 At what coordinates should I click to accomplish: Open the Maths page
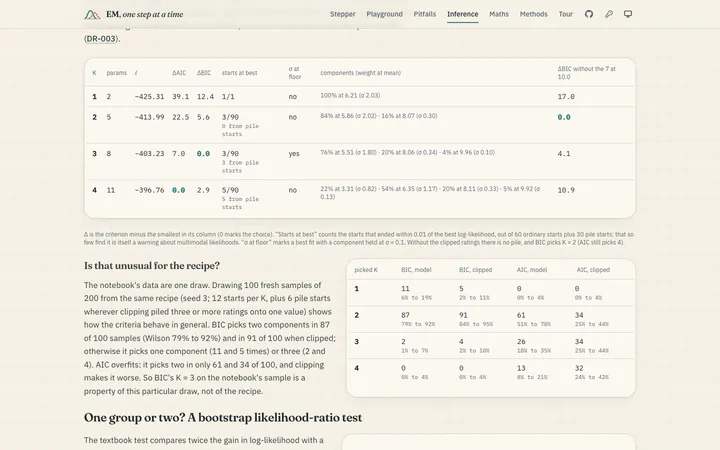(499, 14)
